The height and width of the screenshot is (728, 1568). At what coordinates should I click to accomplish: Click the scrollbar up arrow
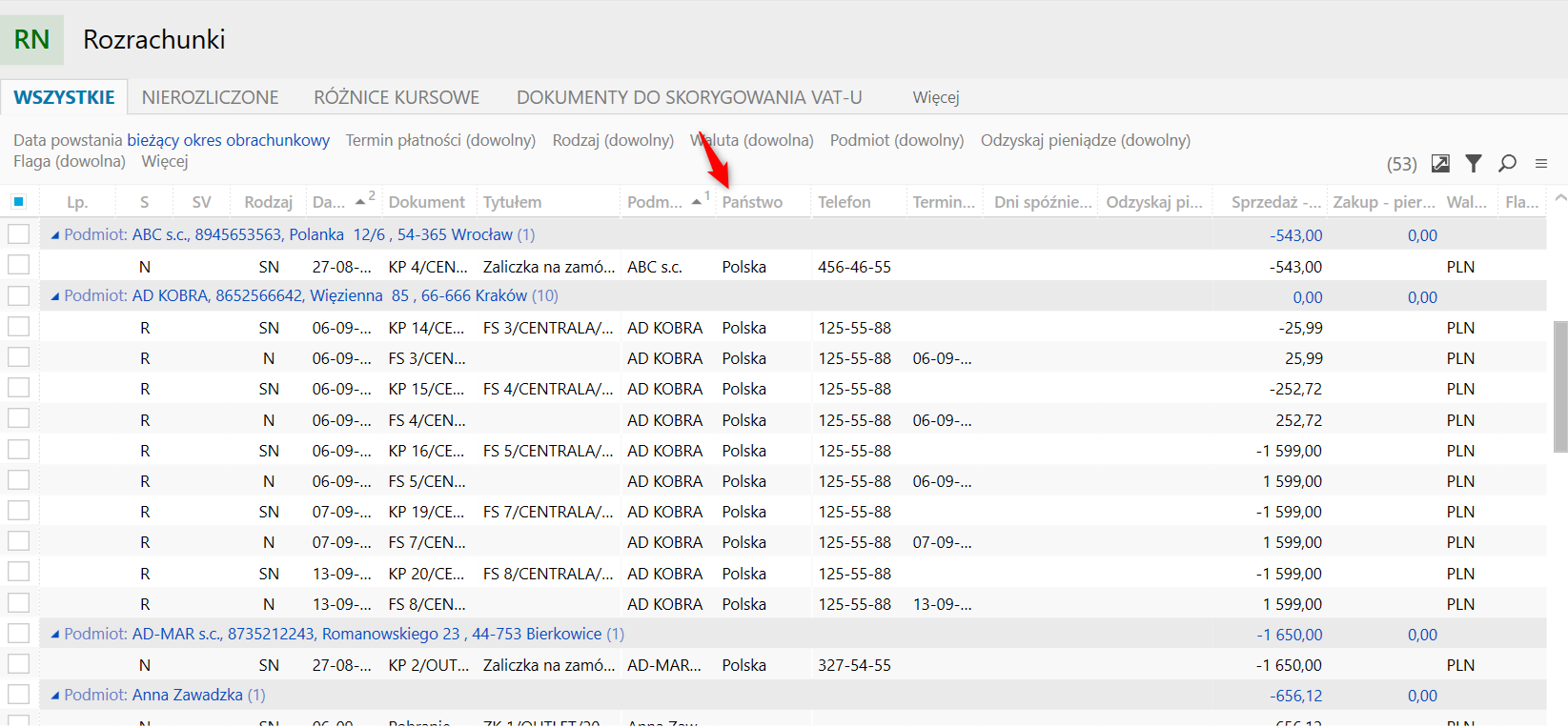pyautogui.click(x=1560, y=198)
